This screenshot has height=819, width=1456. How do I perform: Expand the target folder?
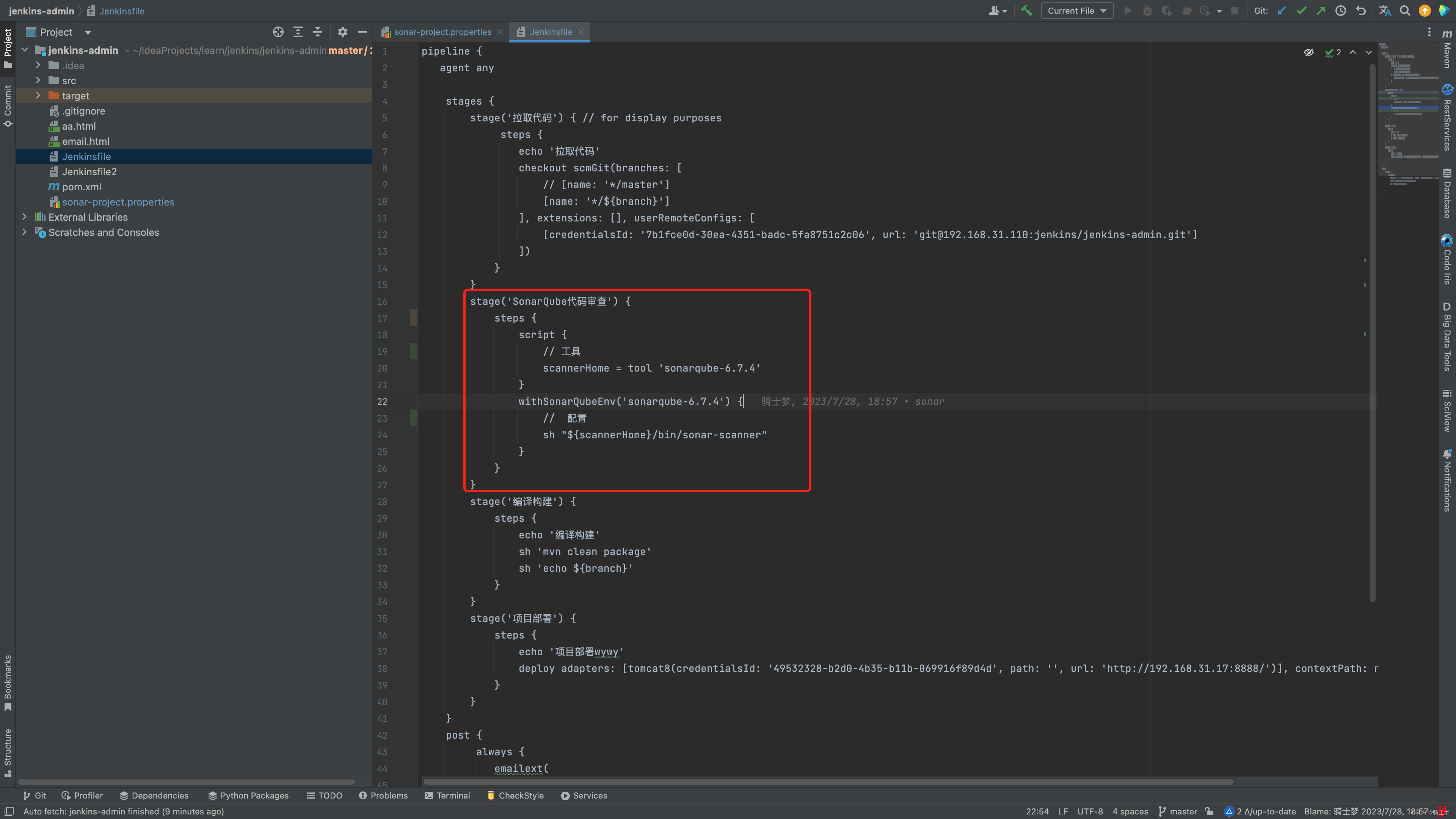click(38, 96)
